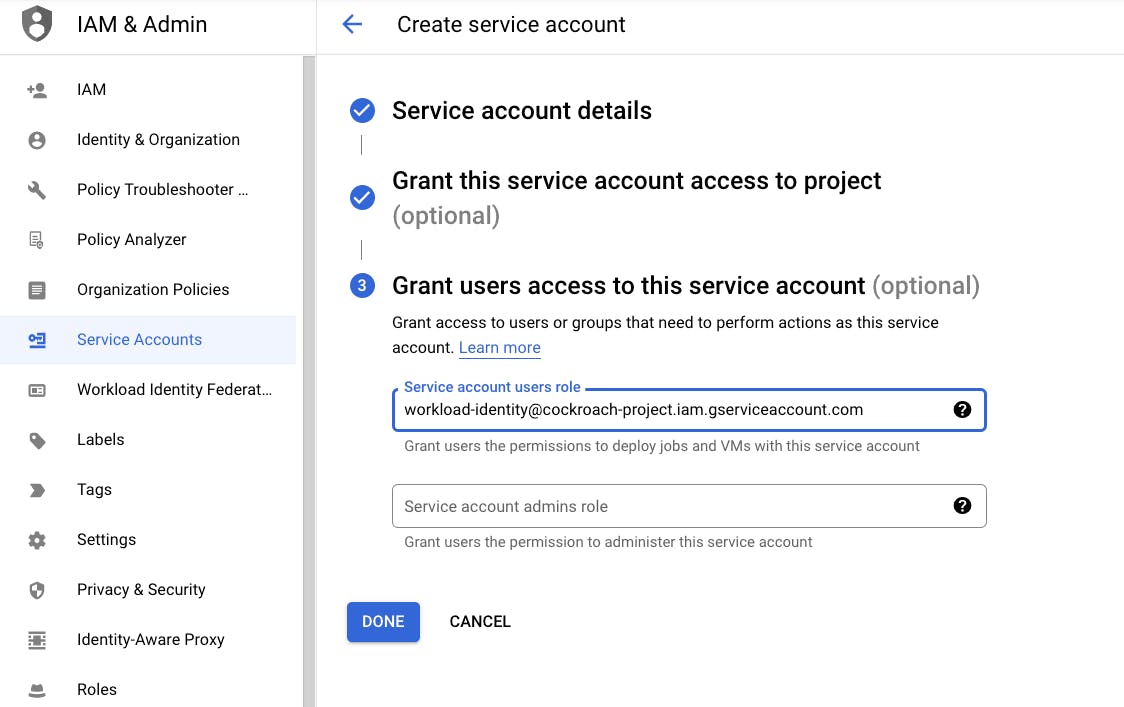Screen dimensions: 1124x707
Task: Open Workload Identity Federation
Action: click(36, 389)
